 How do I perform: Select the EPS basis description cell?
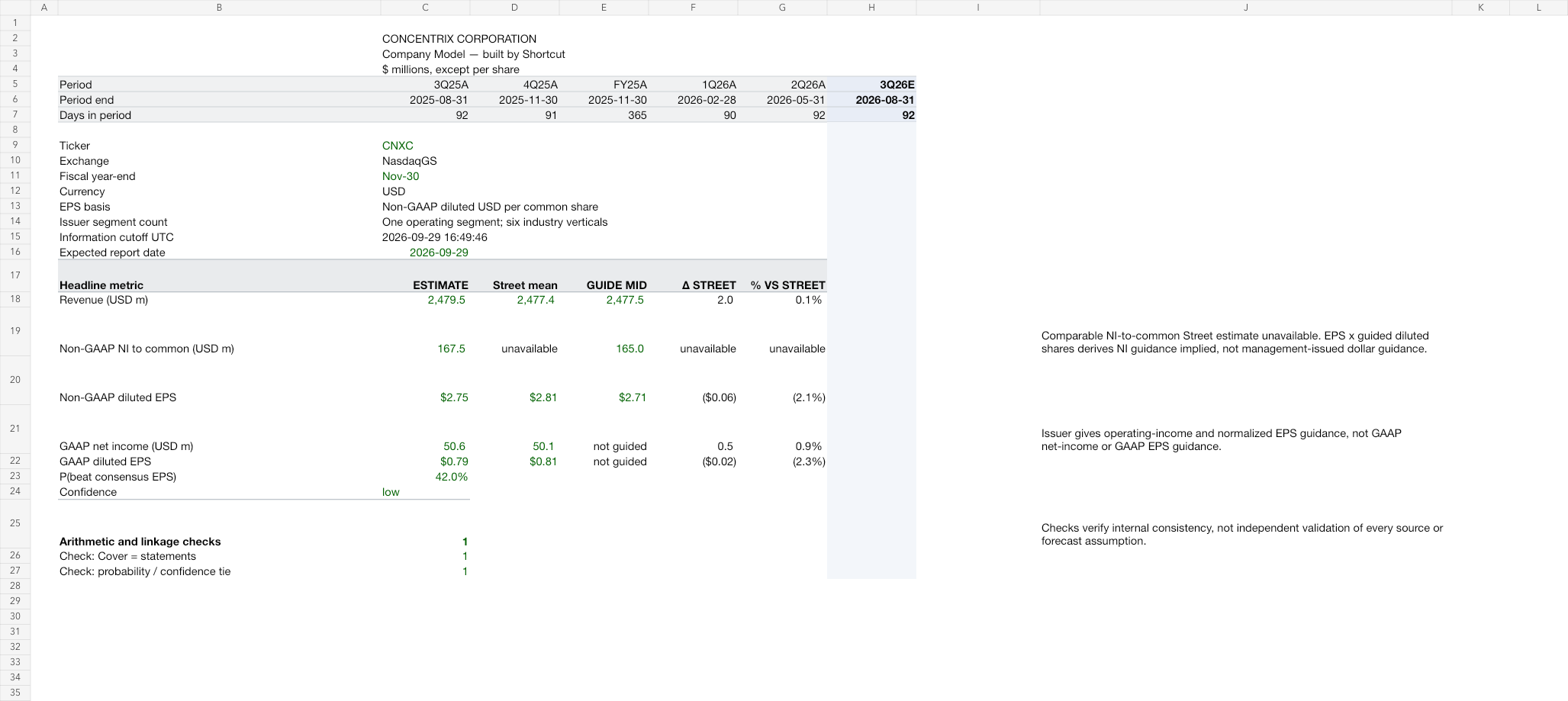point(490,207)
